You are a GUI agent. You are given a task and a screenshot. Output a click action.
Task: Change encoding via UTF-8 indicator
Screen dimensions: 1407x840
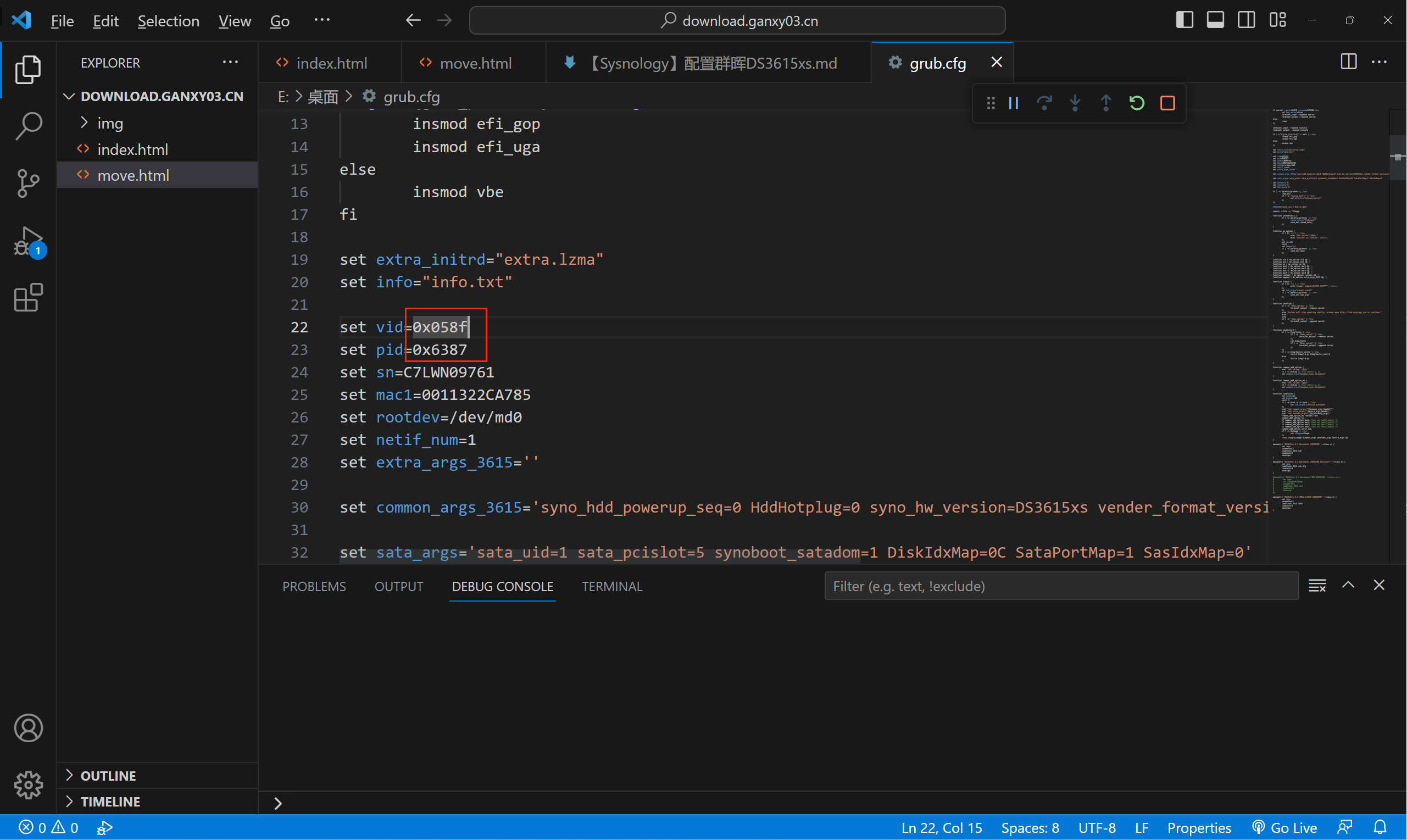(x=1097, y=827)
